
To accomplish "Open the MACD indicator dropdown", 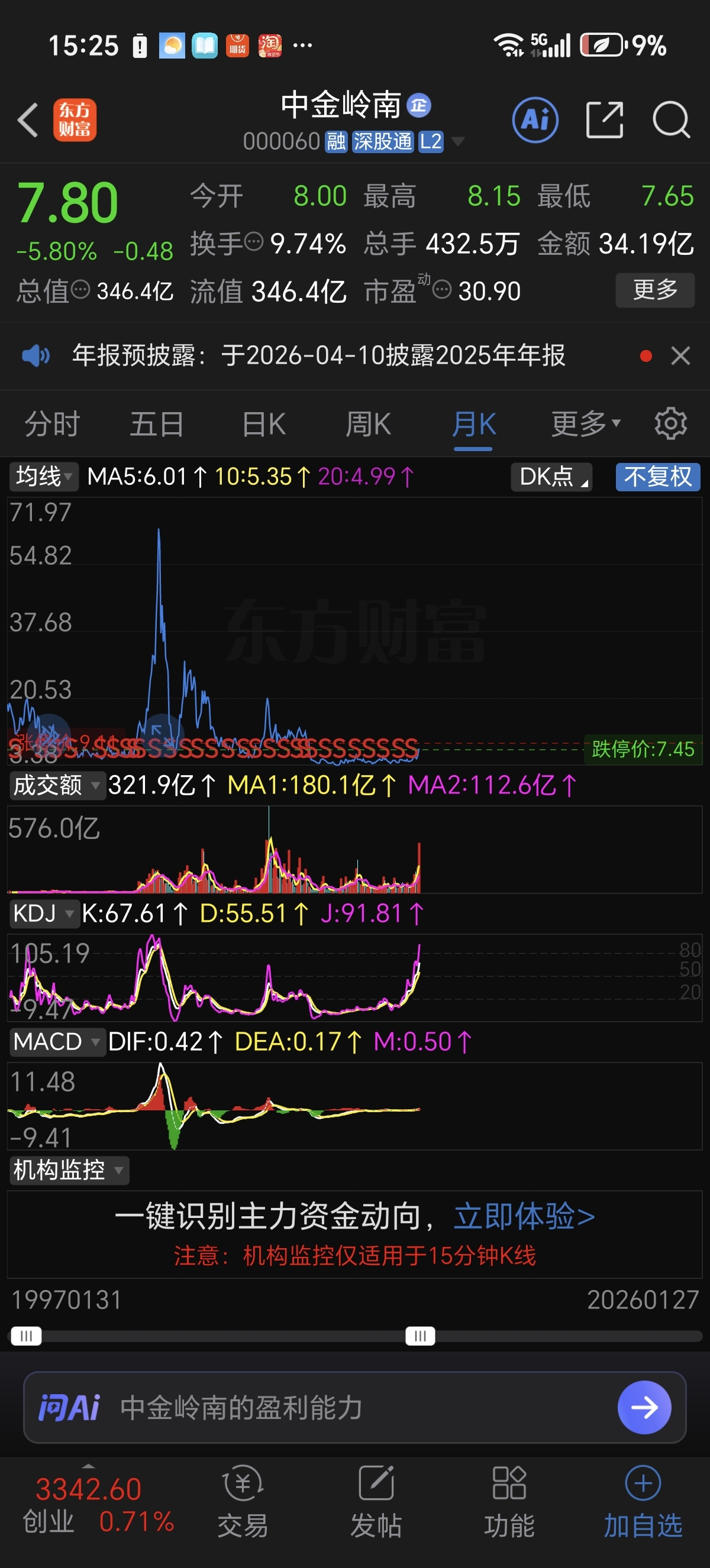I will (x=57, y=1041).
